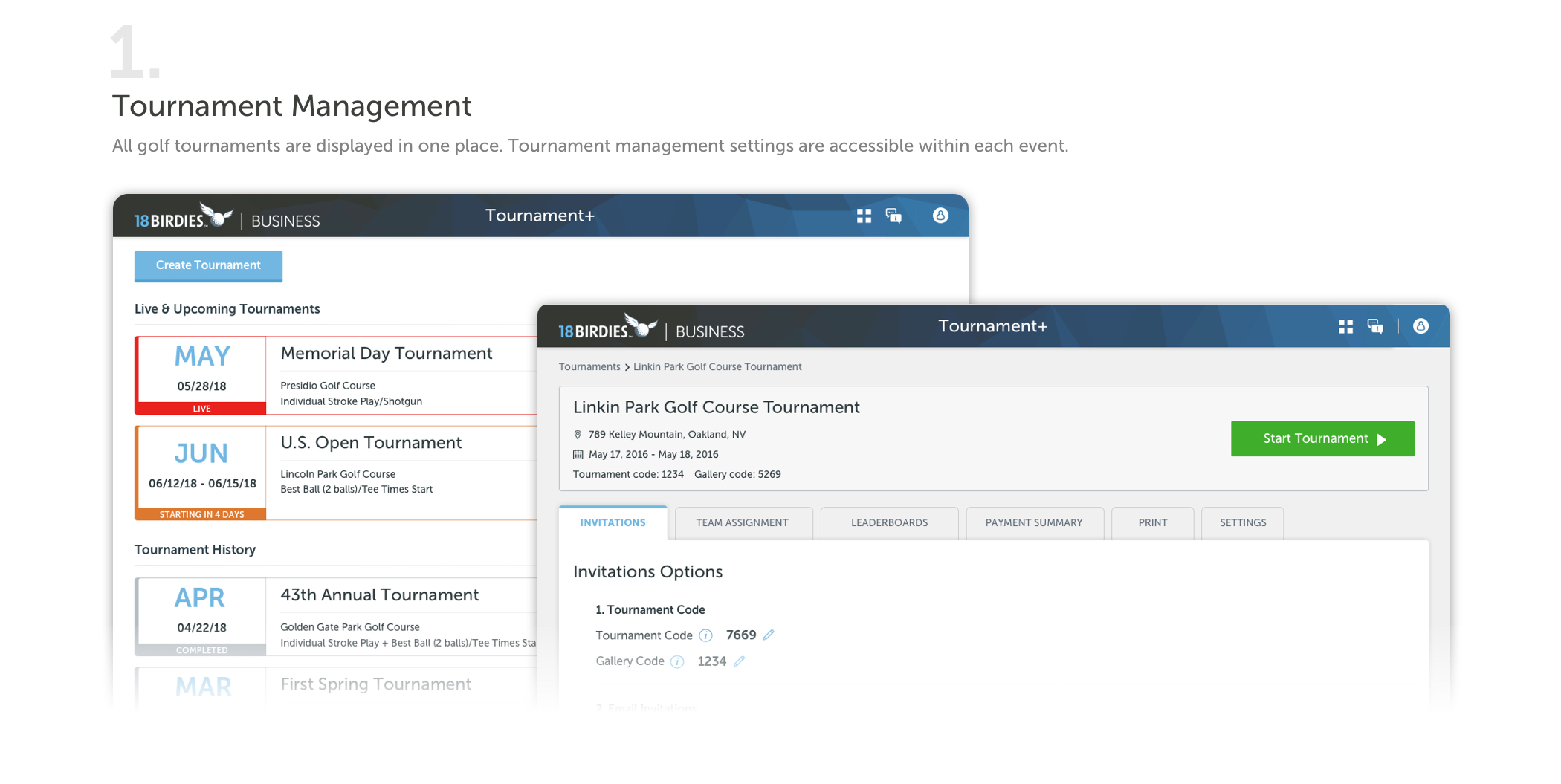Edit Gallery Code 1234 with pencil icon
The height and width of the screenshot is (784, 1561).
(739, 661)
